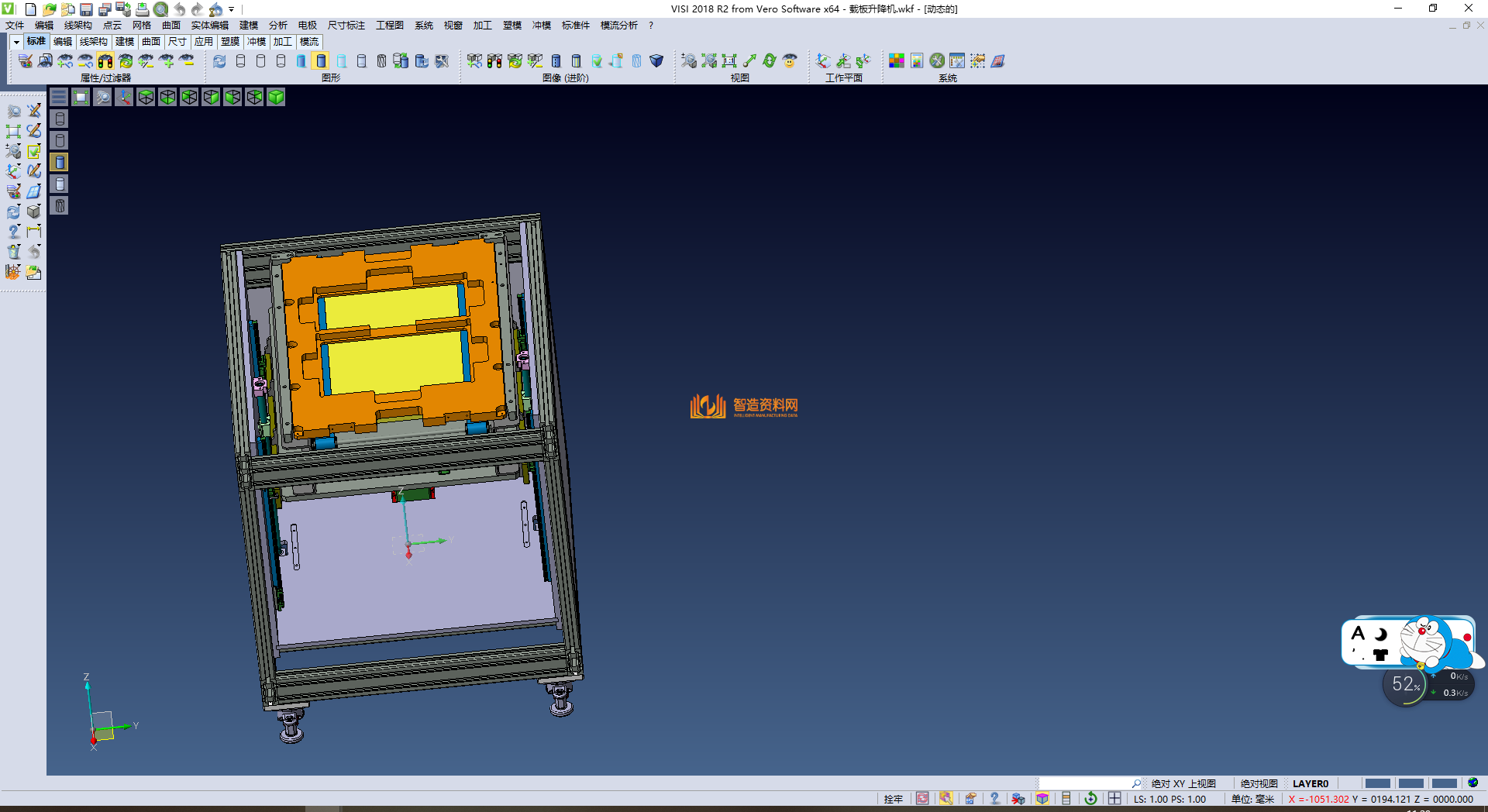Click the Save icon in quick access toolbar

tap(86, 9)
